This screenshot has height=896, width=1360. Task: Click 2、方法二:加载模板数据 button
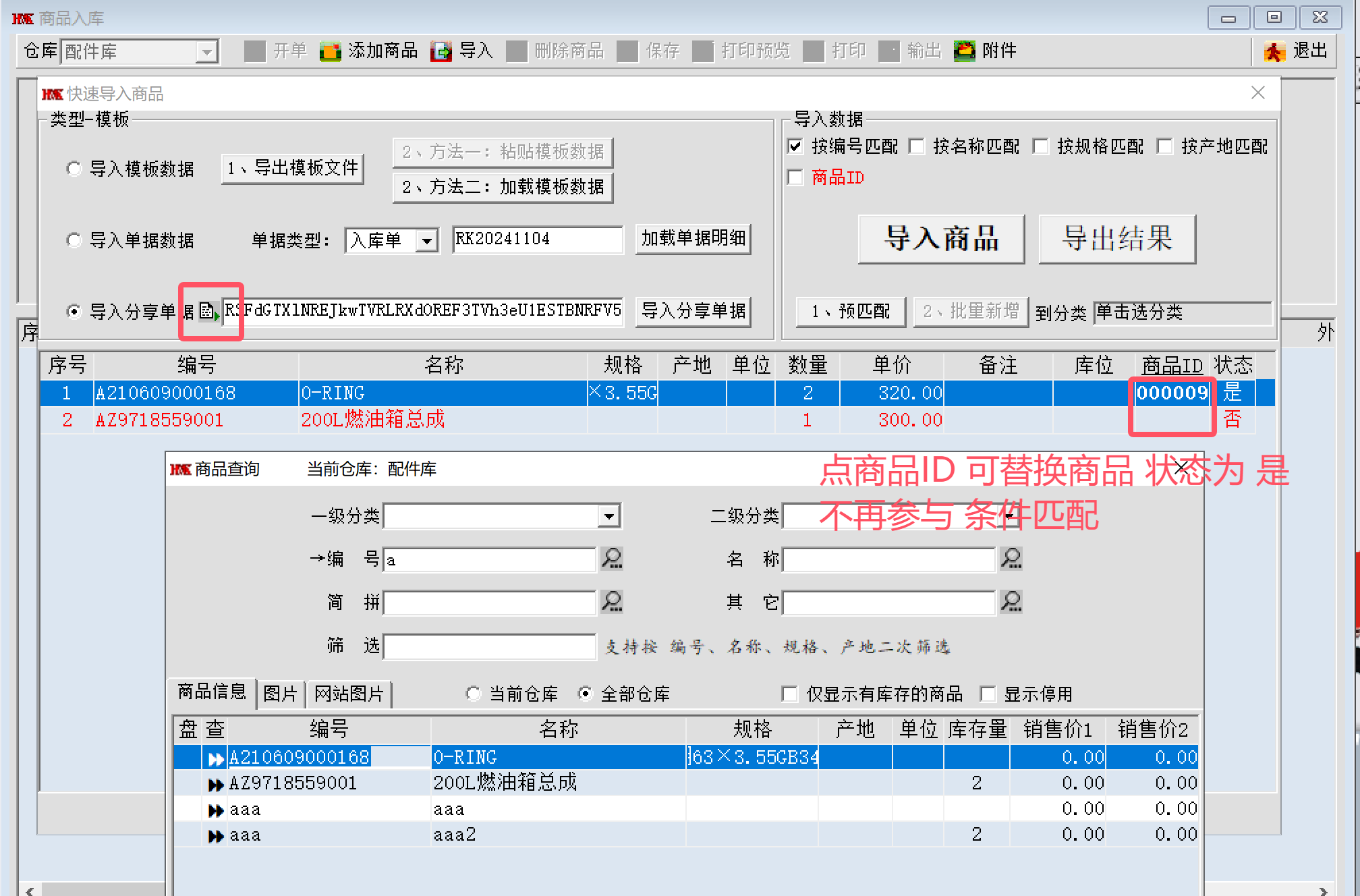click(503, 187)
